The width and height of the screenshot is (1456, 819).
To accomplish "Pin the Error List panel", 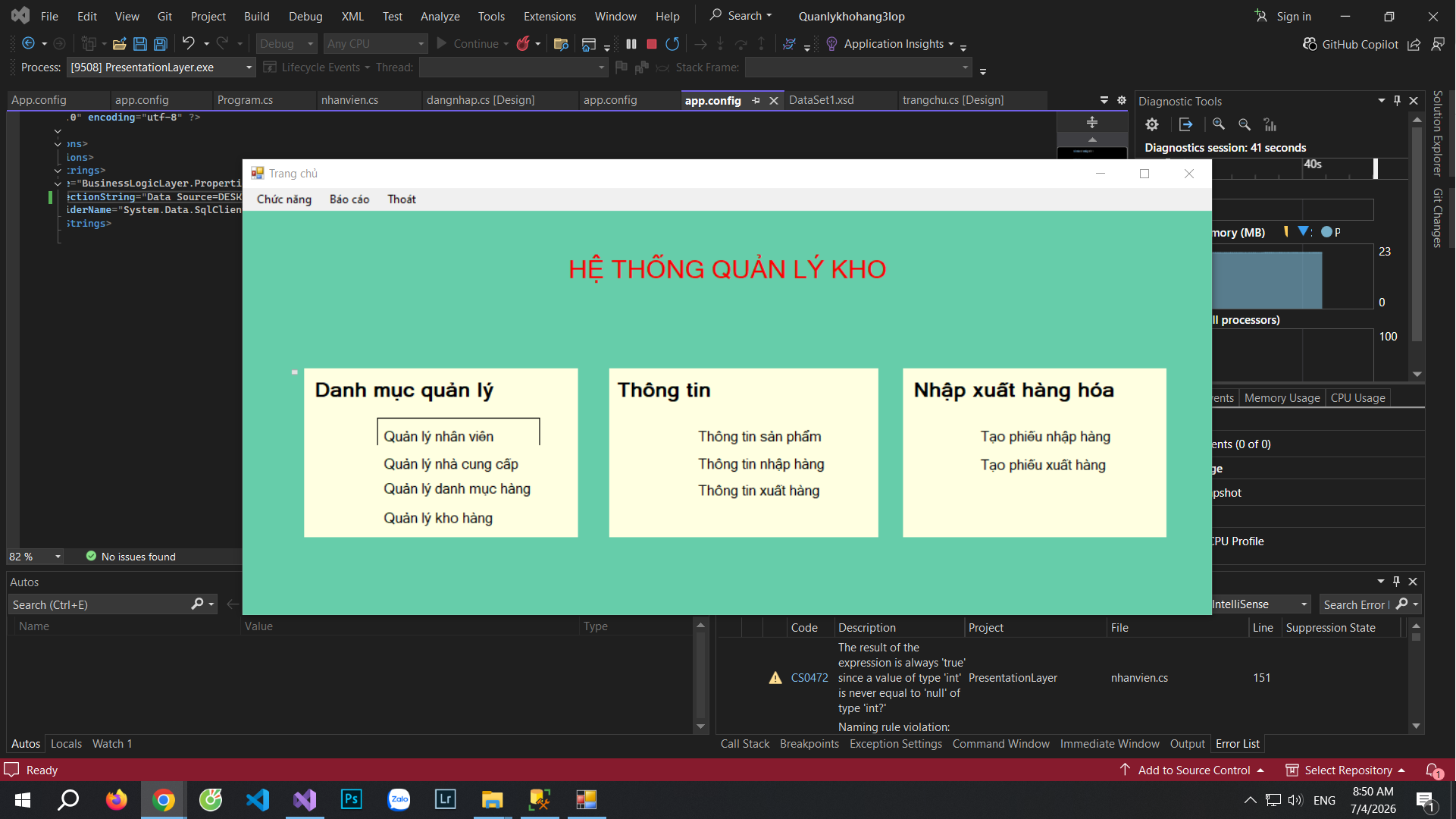I will pos(1396,581).
